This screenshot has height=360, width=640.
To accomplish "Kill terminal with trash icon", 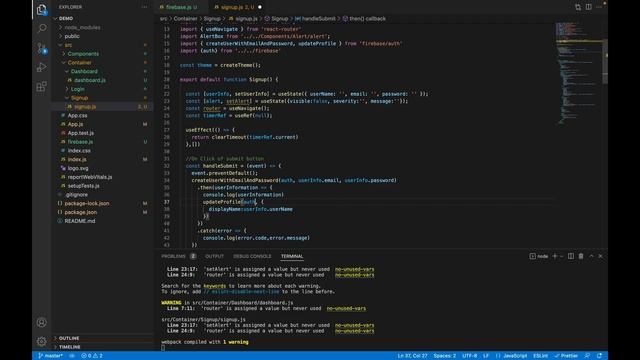I will tap(581, 256).
